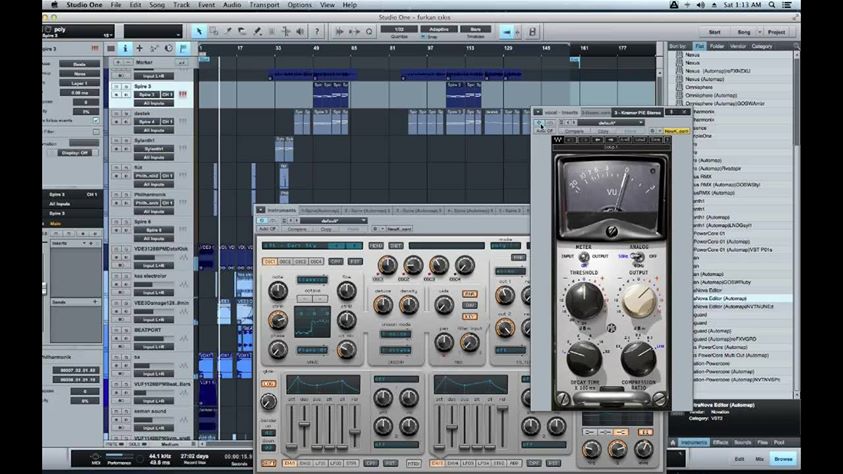Open the Audio menu

232,5
